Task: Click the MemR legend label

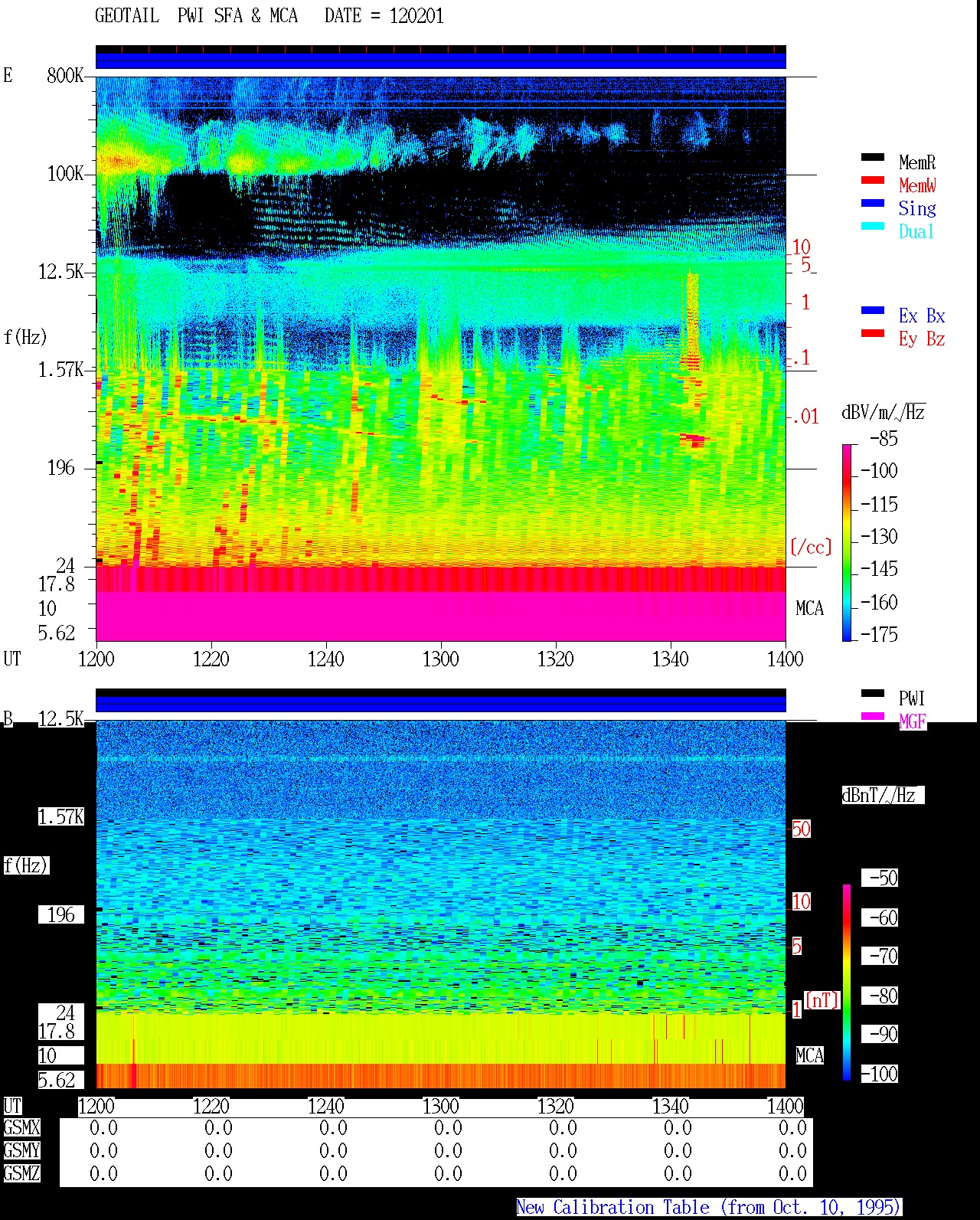Action: coord(917,162)
